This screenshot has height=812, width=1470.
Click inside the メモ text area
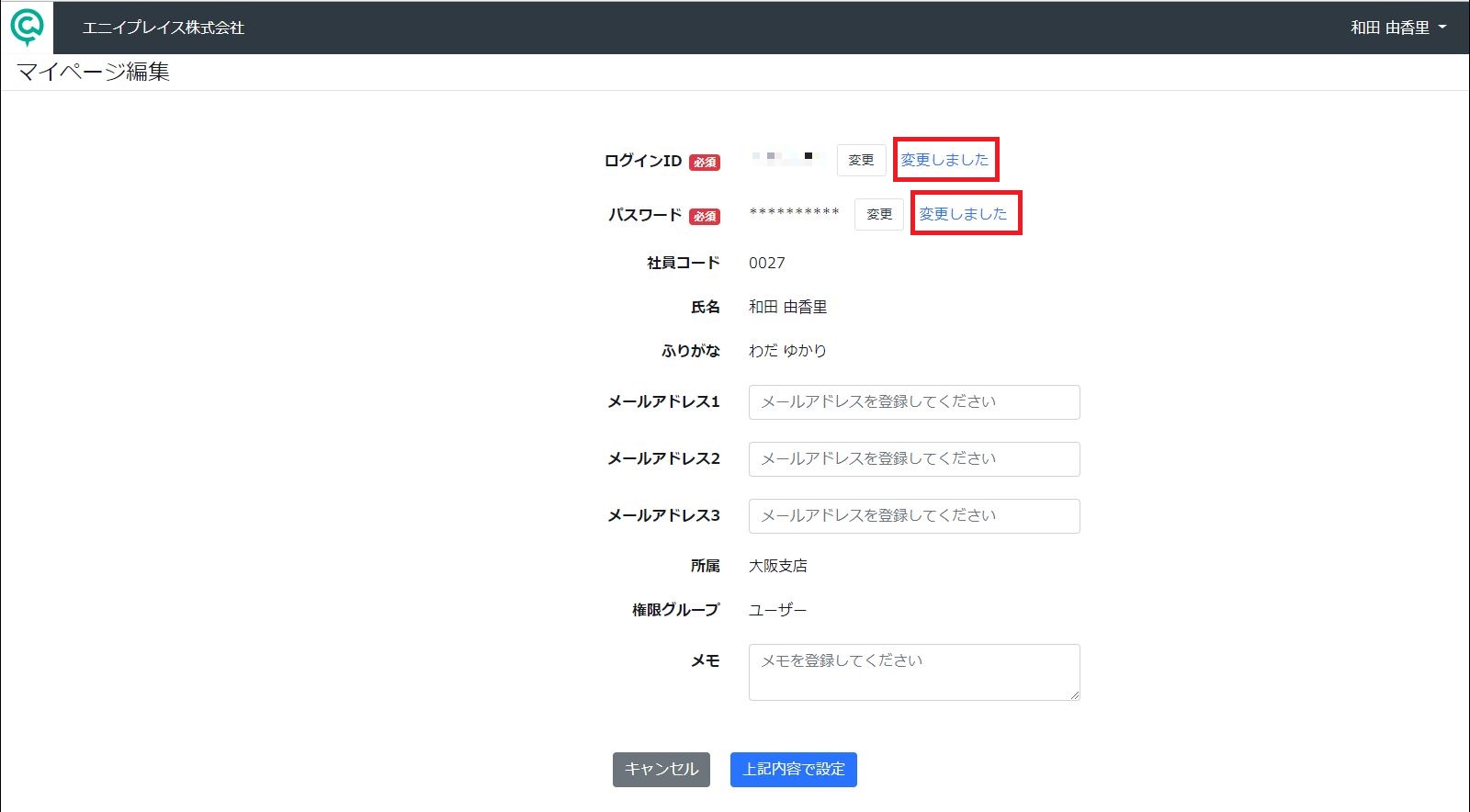coord(914,672)
